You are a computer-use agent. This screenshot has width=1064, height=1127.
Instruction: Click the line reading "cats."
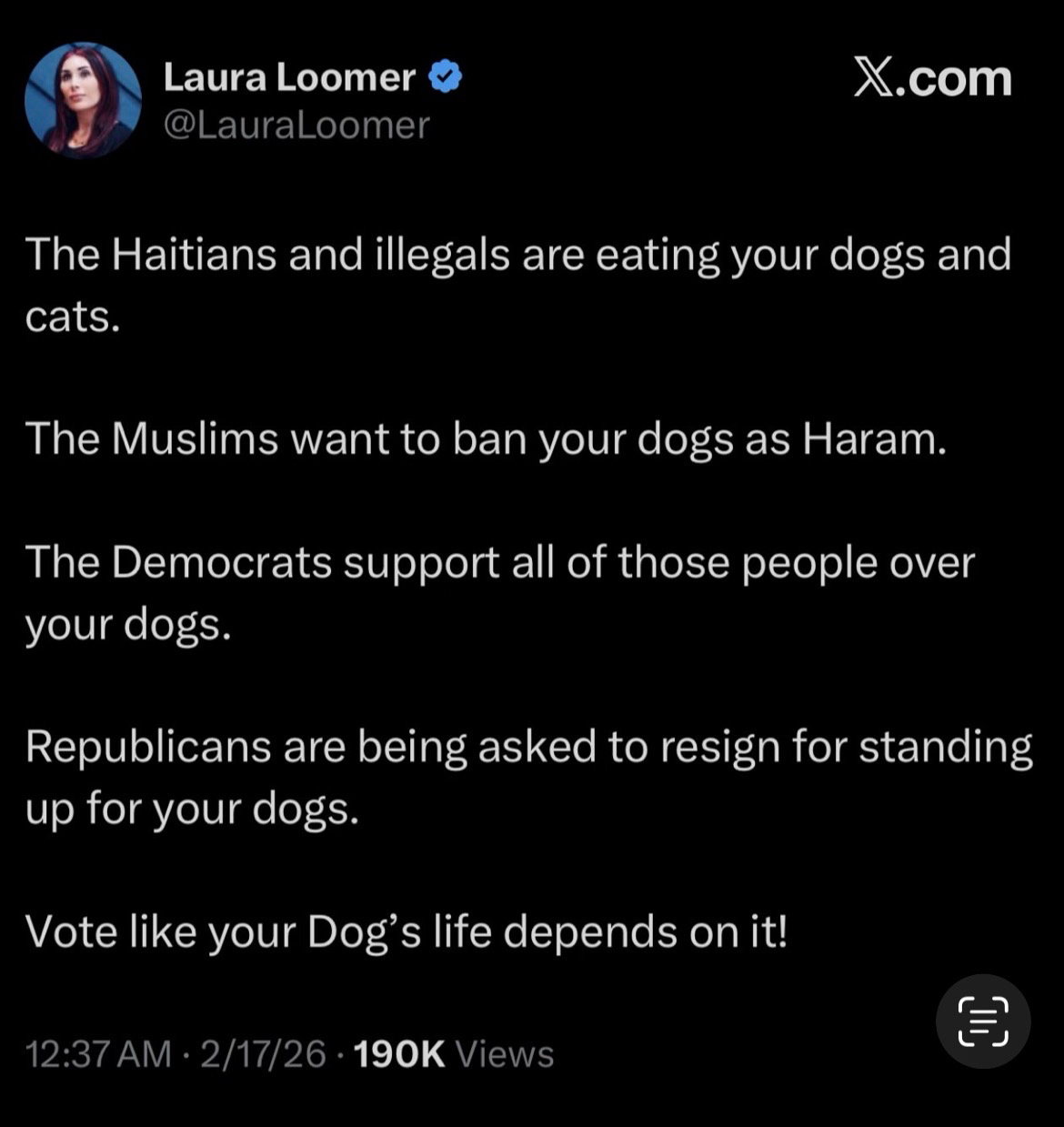(73, 317)
